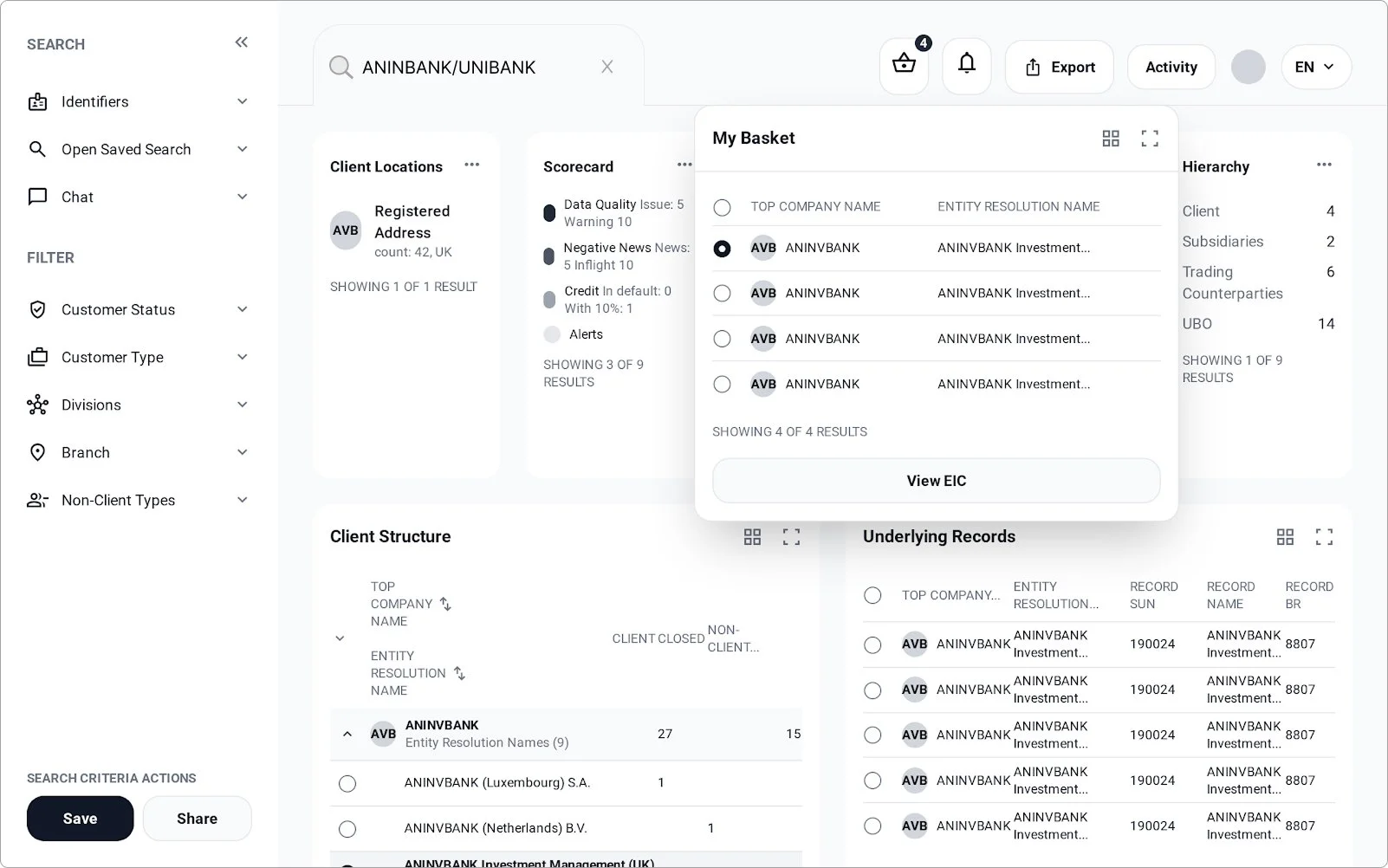Expand My Basket to fullscreen
1388x868 pixels.
point(1150,138)
